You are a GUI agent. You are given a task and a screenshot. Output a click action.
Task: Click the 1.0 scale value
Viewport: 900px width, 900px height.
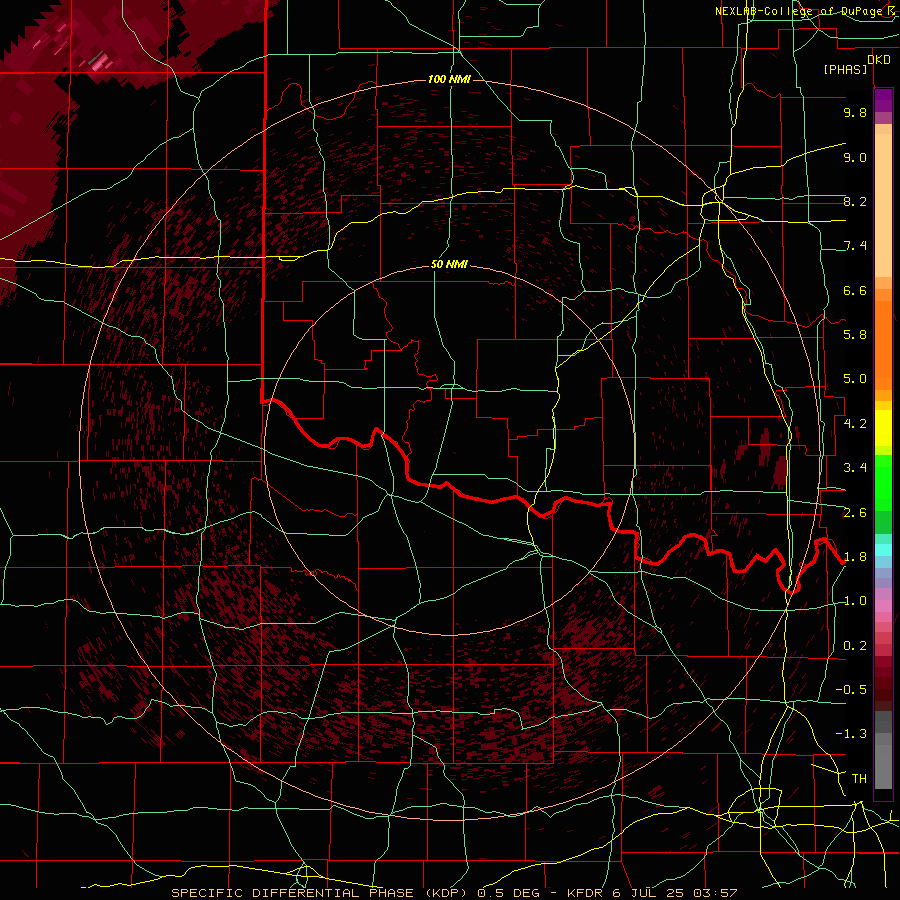tap(855, 601)
